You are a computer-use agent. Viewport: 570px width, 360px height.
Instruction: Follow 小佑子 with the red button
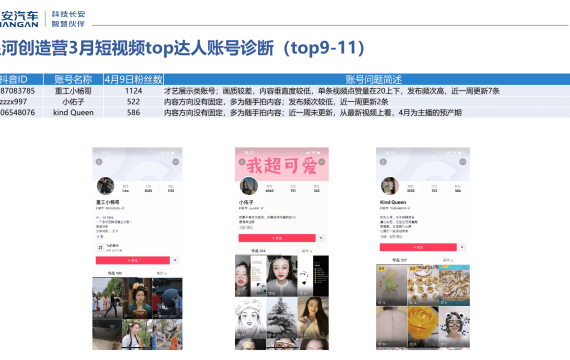(x=277, y=238)
